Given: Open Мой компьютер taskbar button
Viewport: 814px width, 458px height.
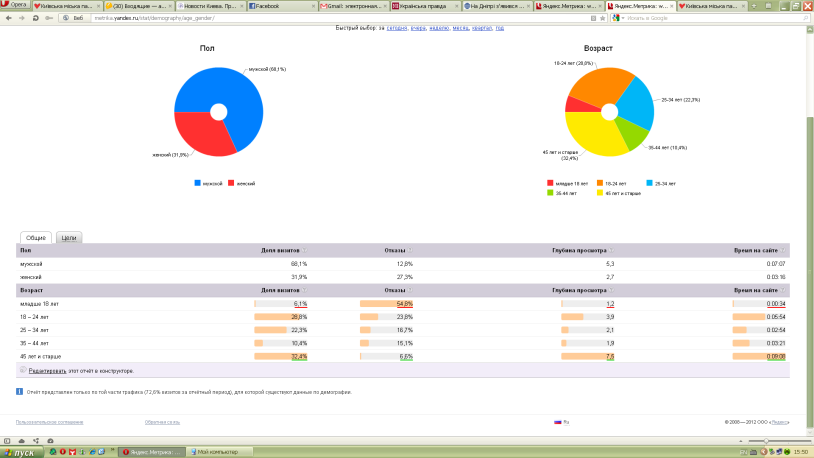Looking at the screenshot, I should tap(219, 452).
